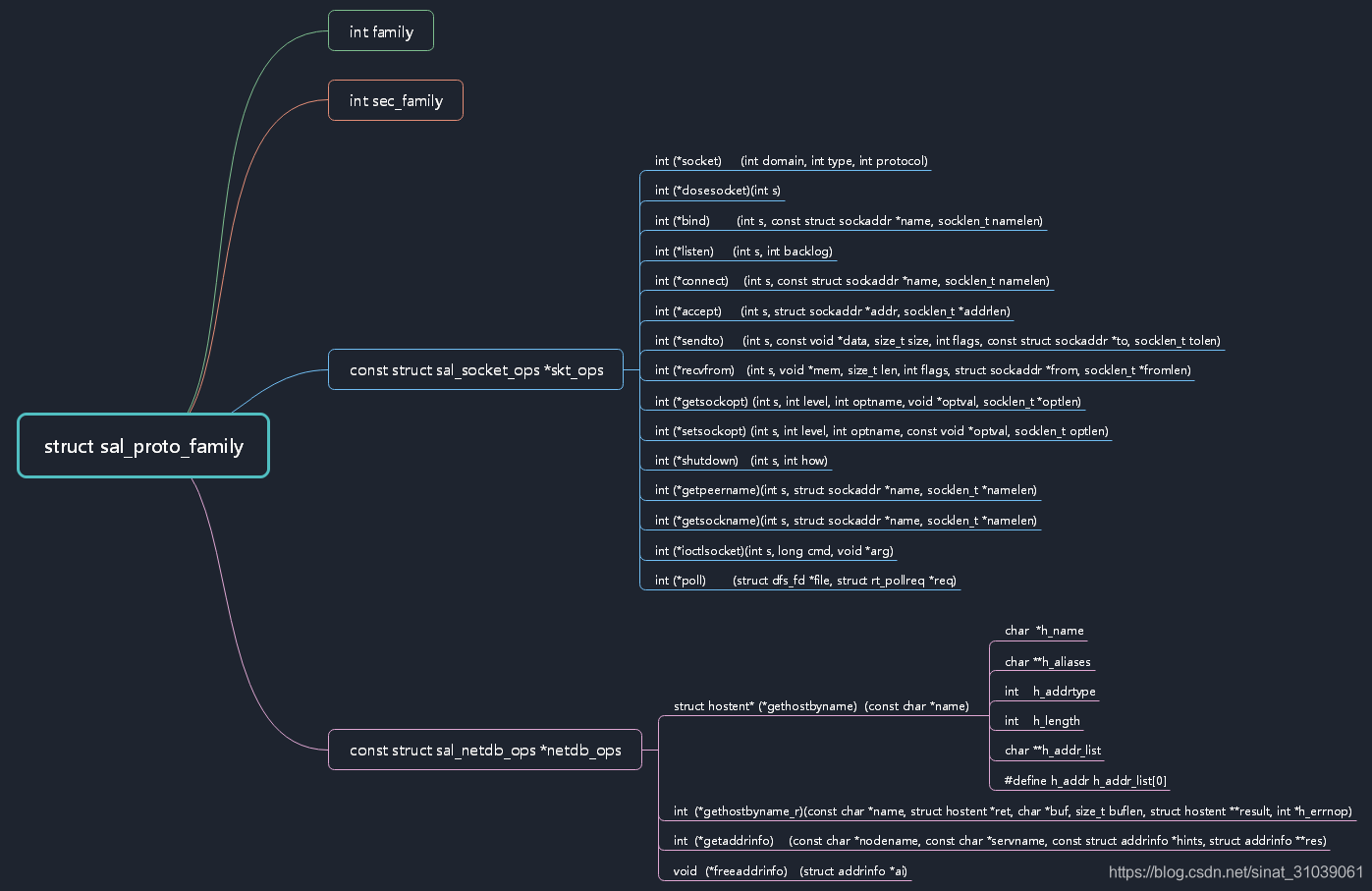Click the int (*sendto) function entry
This screenshot has width=1372, height=891.
pyautogui.click(x=938, y=341)
